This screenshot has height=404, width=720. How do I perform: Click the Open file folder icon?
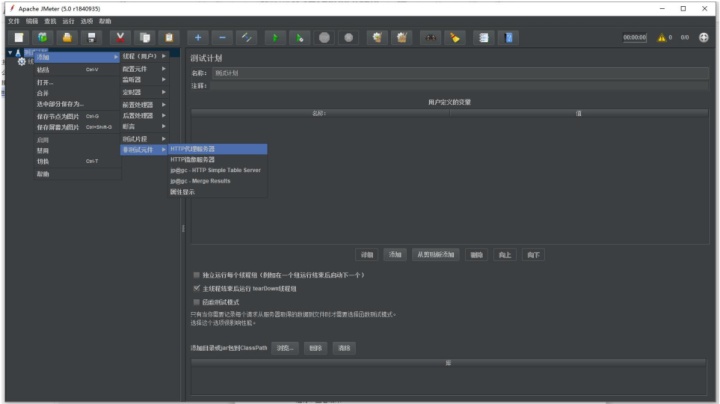click(x=67, y=38)
